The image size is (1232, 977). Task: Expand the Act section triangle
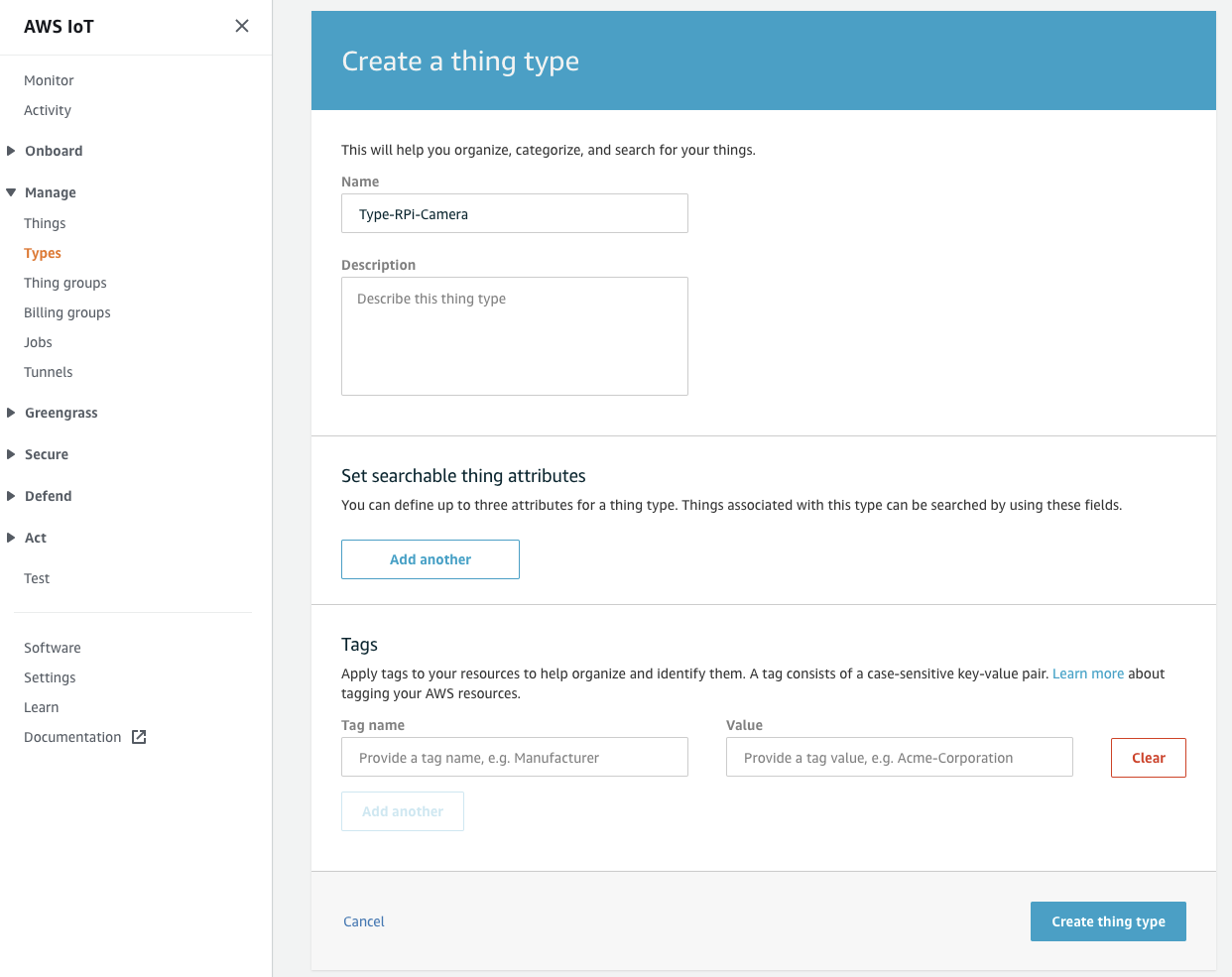(11, 538)
